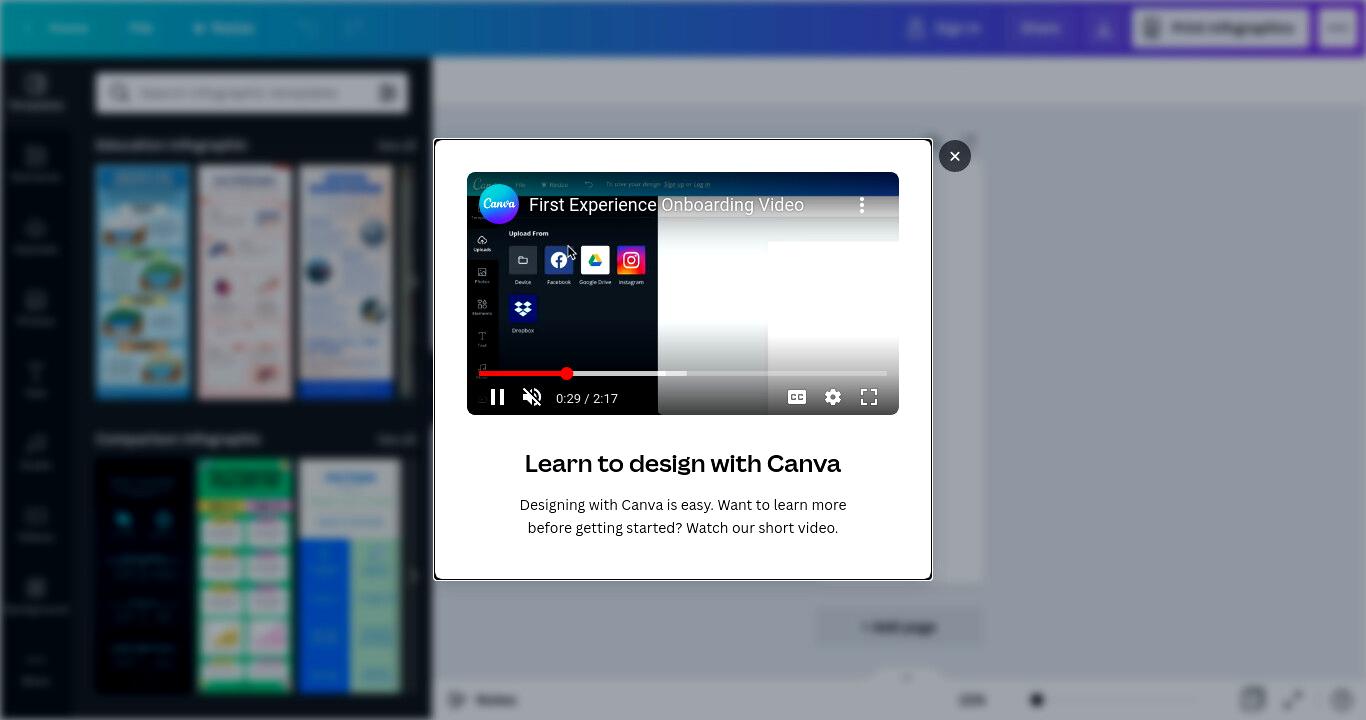This screenshot has height=720, width=1366.
Task: Select the second Education infographic template thumbnail
Action: click(x=245, y=281)
